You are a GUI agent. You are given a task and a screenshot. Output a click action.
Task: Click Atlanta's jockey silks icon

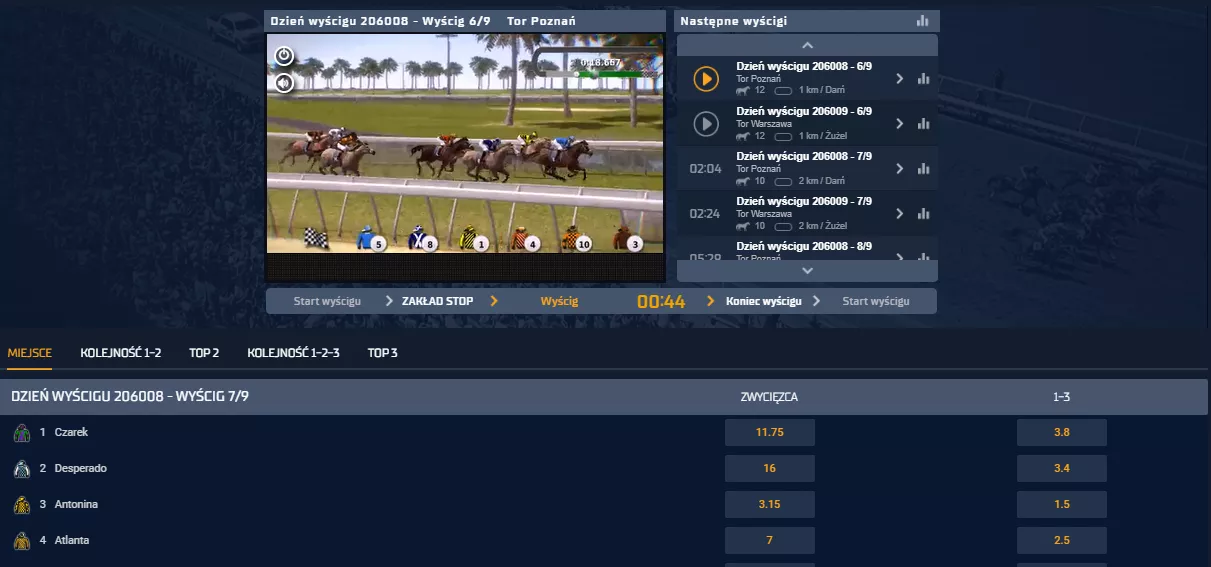tap(22, 541)
